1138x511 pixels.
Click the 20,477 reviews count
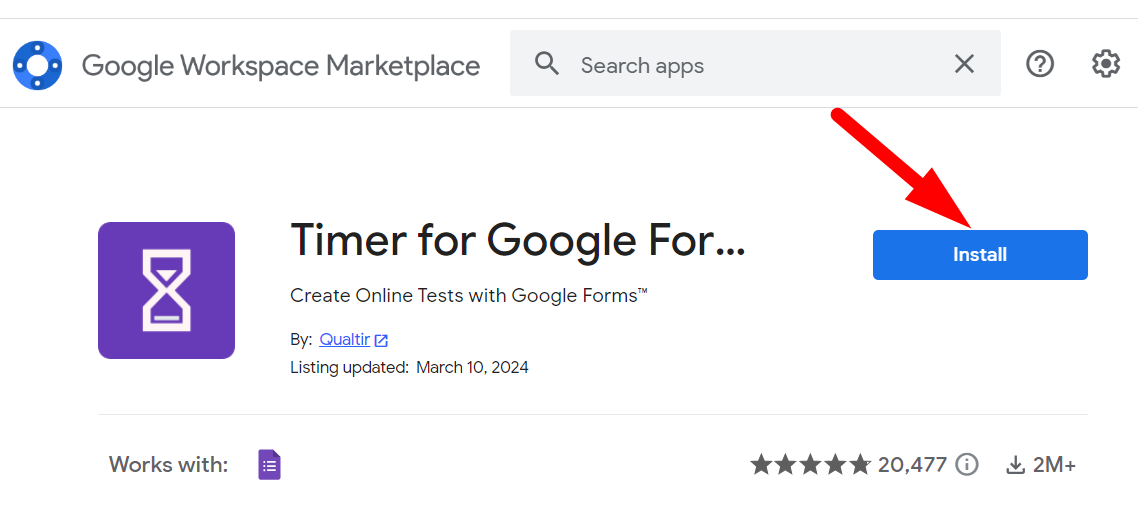[912, 464]
